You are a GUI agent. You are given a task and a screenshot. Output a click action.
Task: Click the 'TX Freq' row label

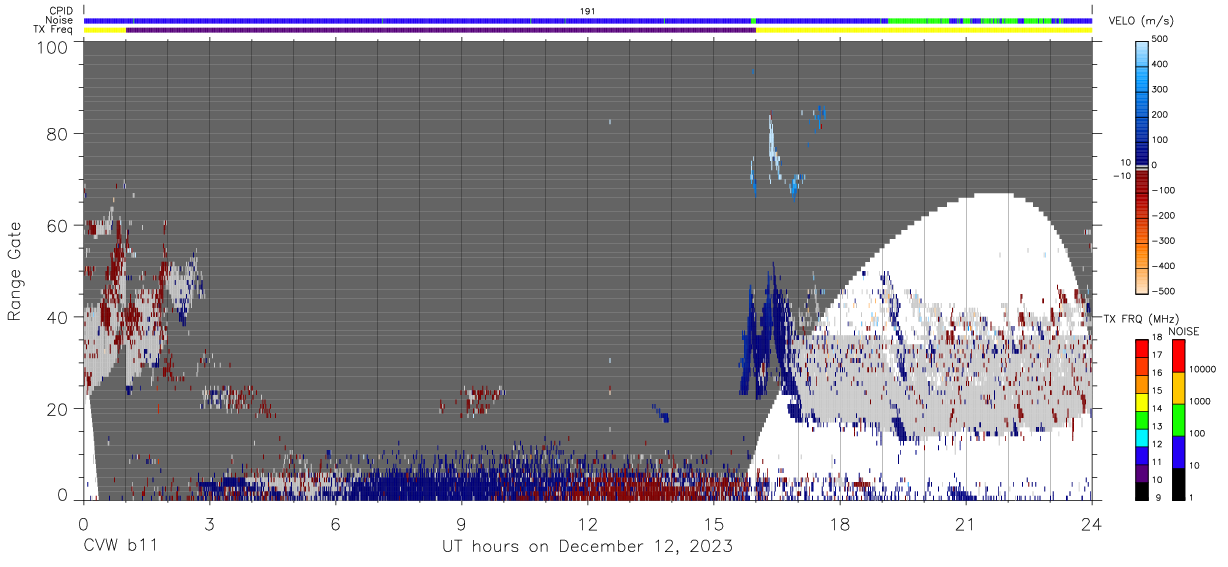[54, 30]
